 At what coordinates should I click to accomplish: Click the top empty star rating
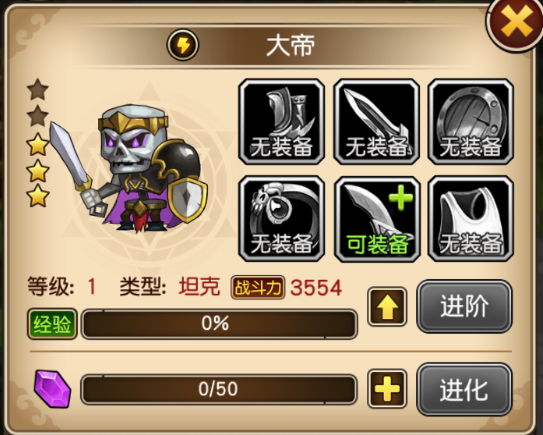(37, 89)
